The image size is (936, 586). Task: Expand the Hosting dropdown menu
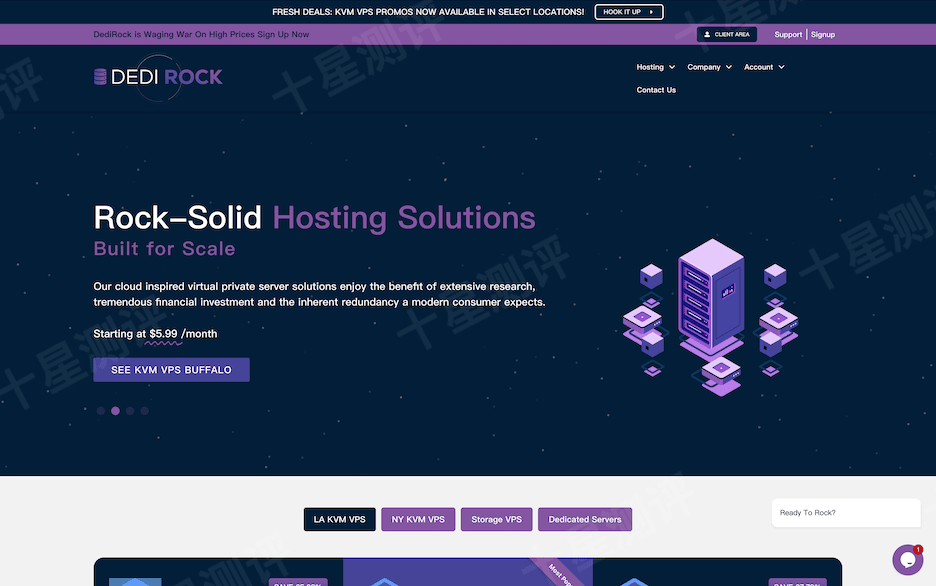(x=655, y=67)
